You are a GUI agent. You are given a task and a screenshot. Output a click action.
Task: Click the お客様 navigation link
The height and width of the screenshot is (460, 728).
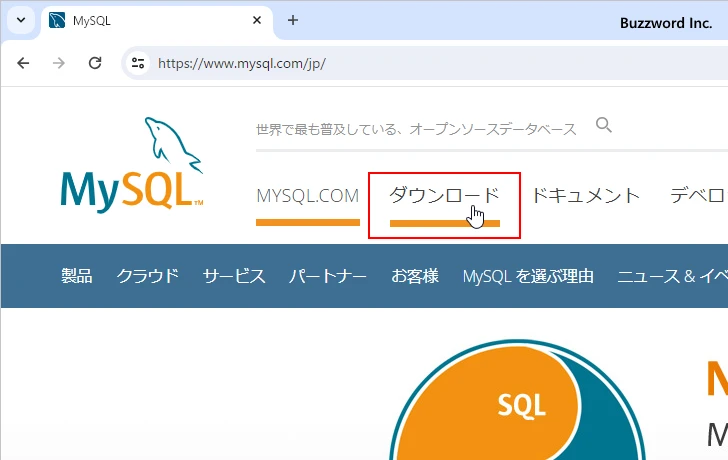tap(415, 276)
